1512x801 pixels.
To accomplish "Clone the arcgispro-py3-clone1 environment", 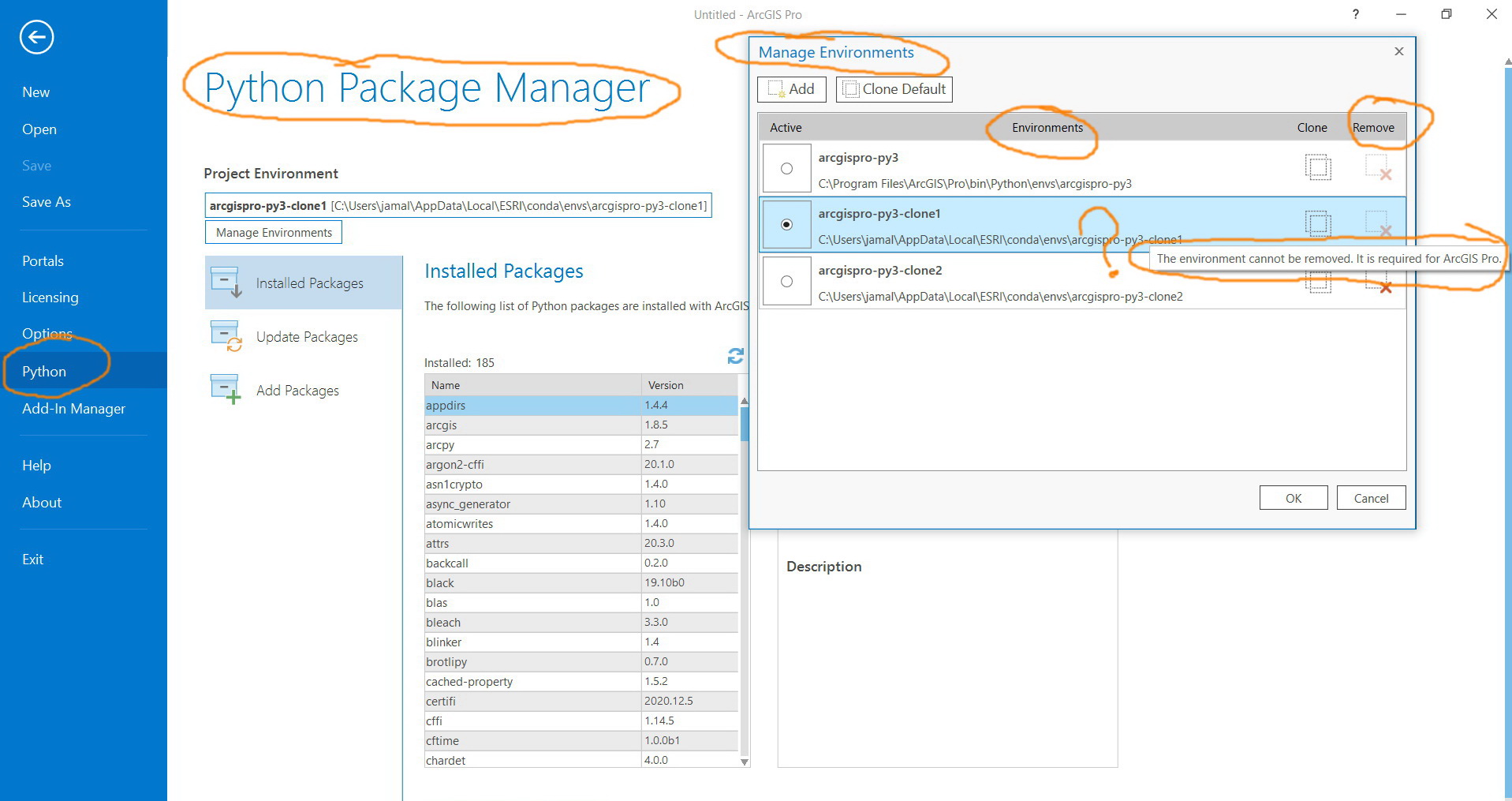I will pos(1317,224).
